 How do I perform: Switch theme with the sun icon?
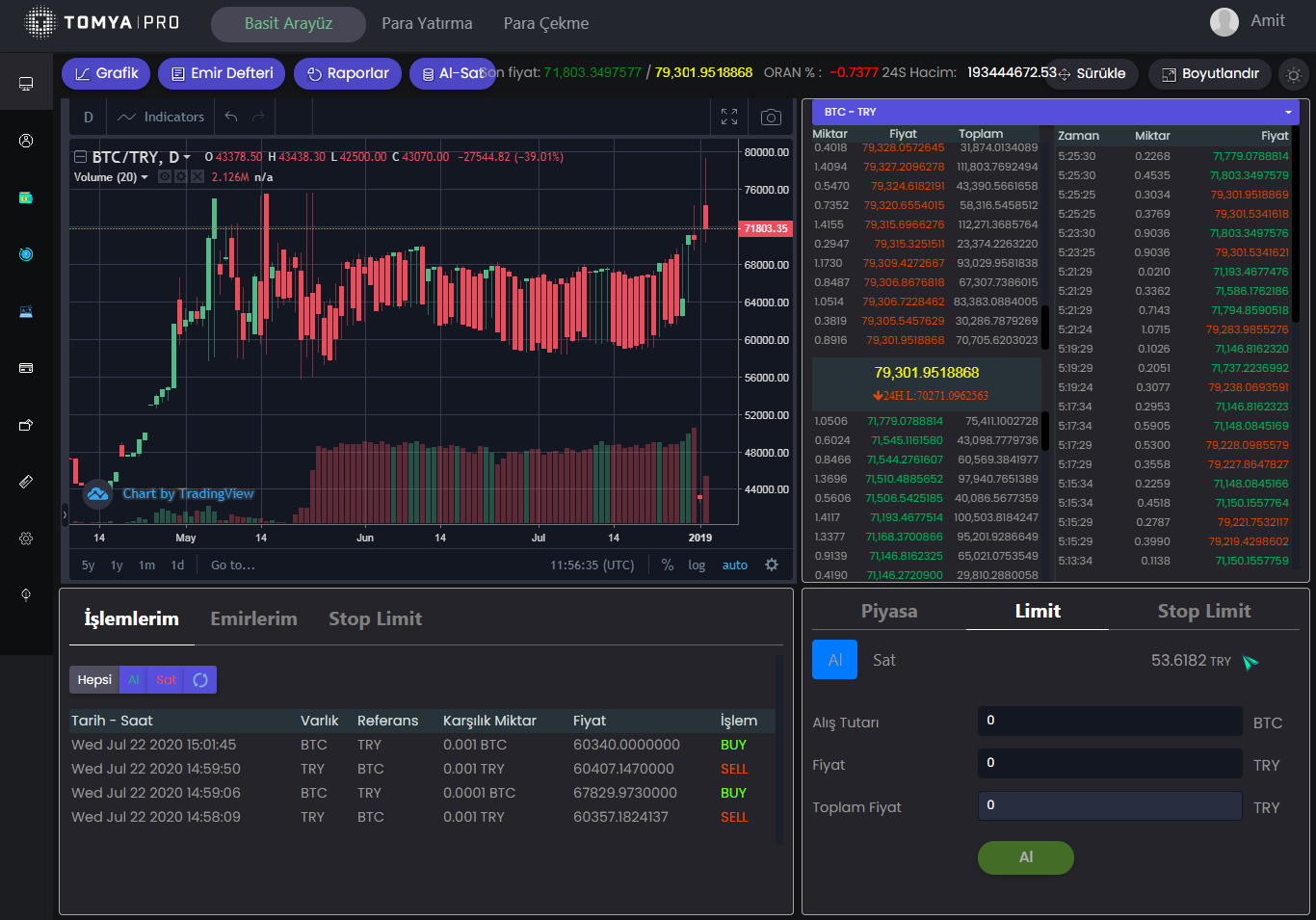click(x=1293, y=74)
